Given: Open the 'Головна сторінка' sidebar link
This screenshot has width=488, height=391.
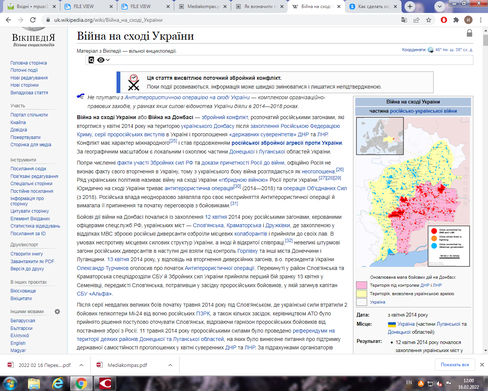Looking at the screenshot, I should [28, 63].
